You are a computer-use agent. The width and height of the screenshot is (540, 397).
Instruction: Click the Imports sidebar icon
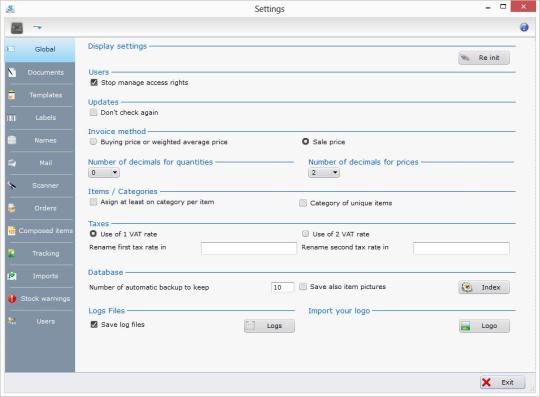(x=12, y=276)
